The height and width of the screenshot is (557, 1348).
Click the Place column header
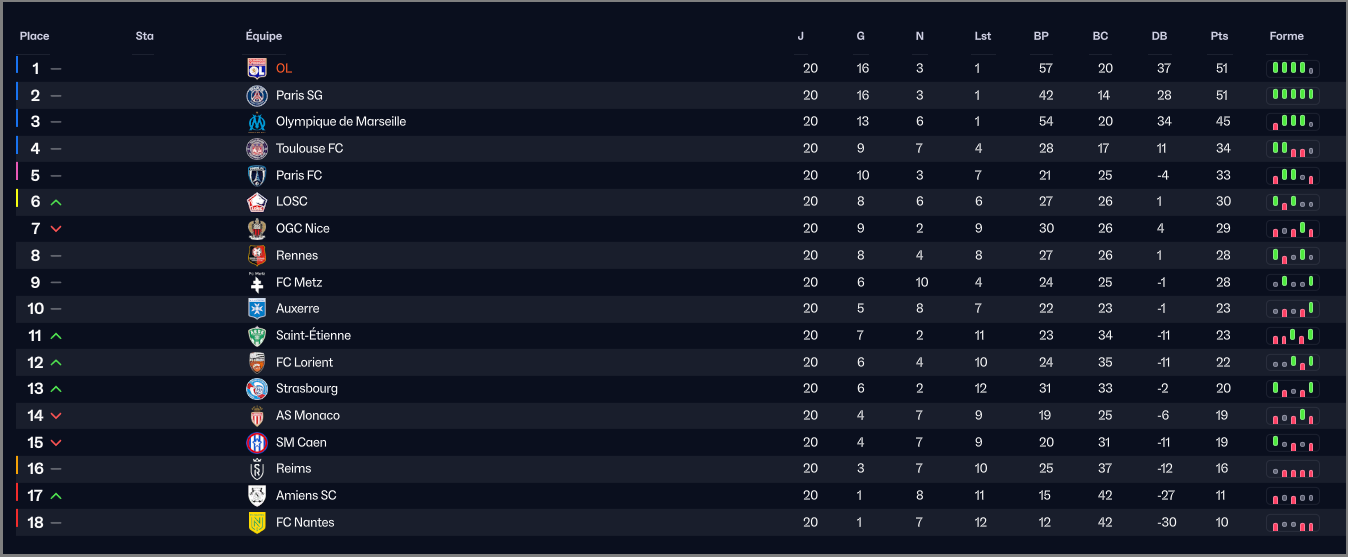coord(35,36)
